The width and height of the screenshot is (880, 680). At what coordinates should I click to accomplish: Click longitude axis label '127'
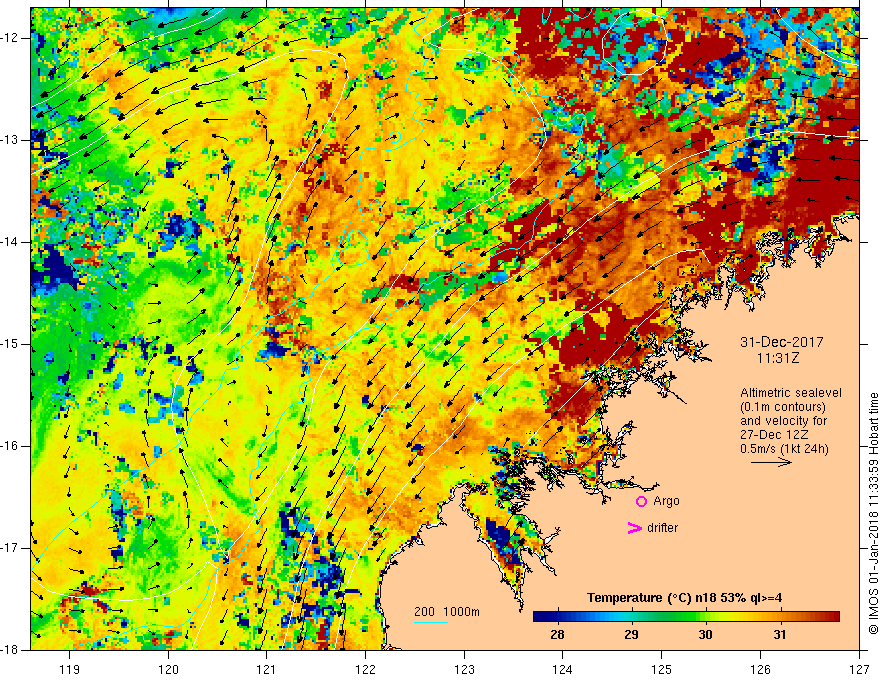click(x=859, y=669)
